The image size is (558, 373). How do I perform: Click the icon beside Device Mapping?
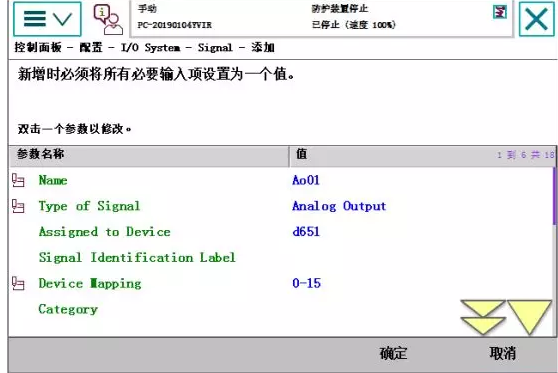(18, 283)
